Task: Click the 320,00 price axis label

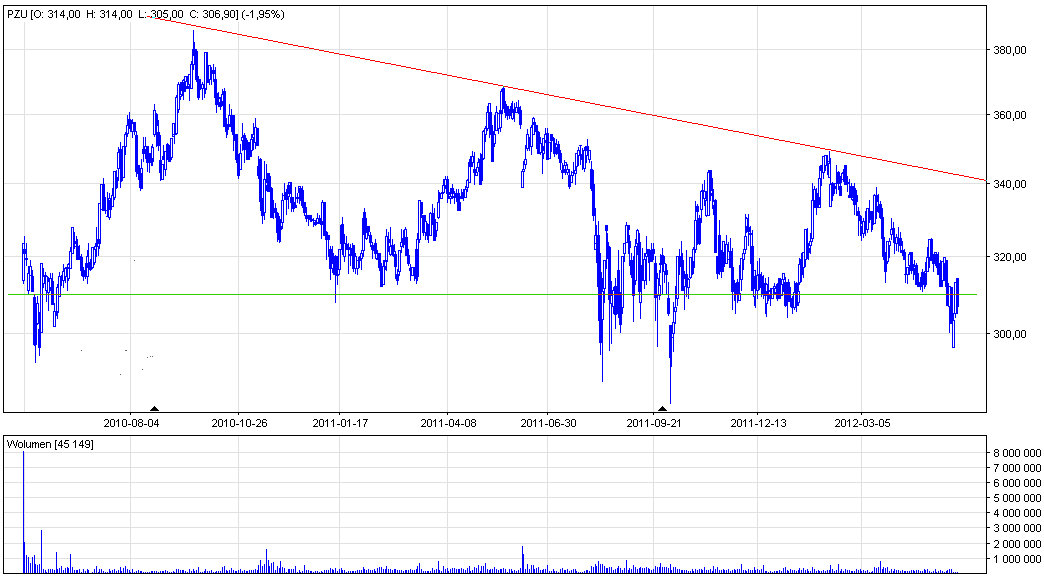Action: [1009, 258]
